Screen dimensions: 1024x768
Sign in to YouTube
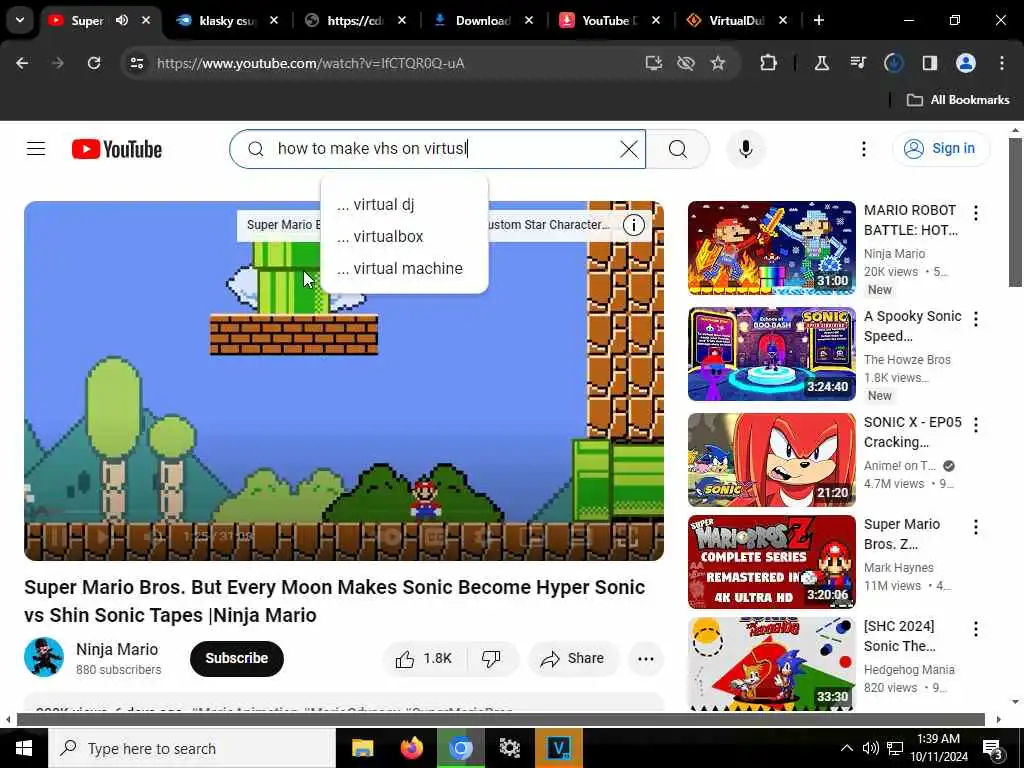(x=940, y=149)
